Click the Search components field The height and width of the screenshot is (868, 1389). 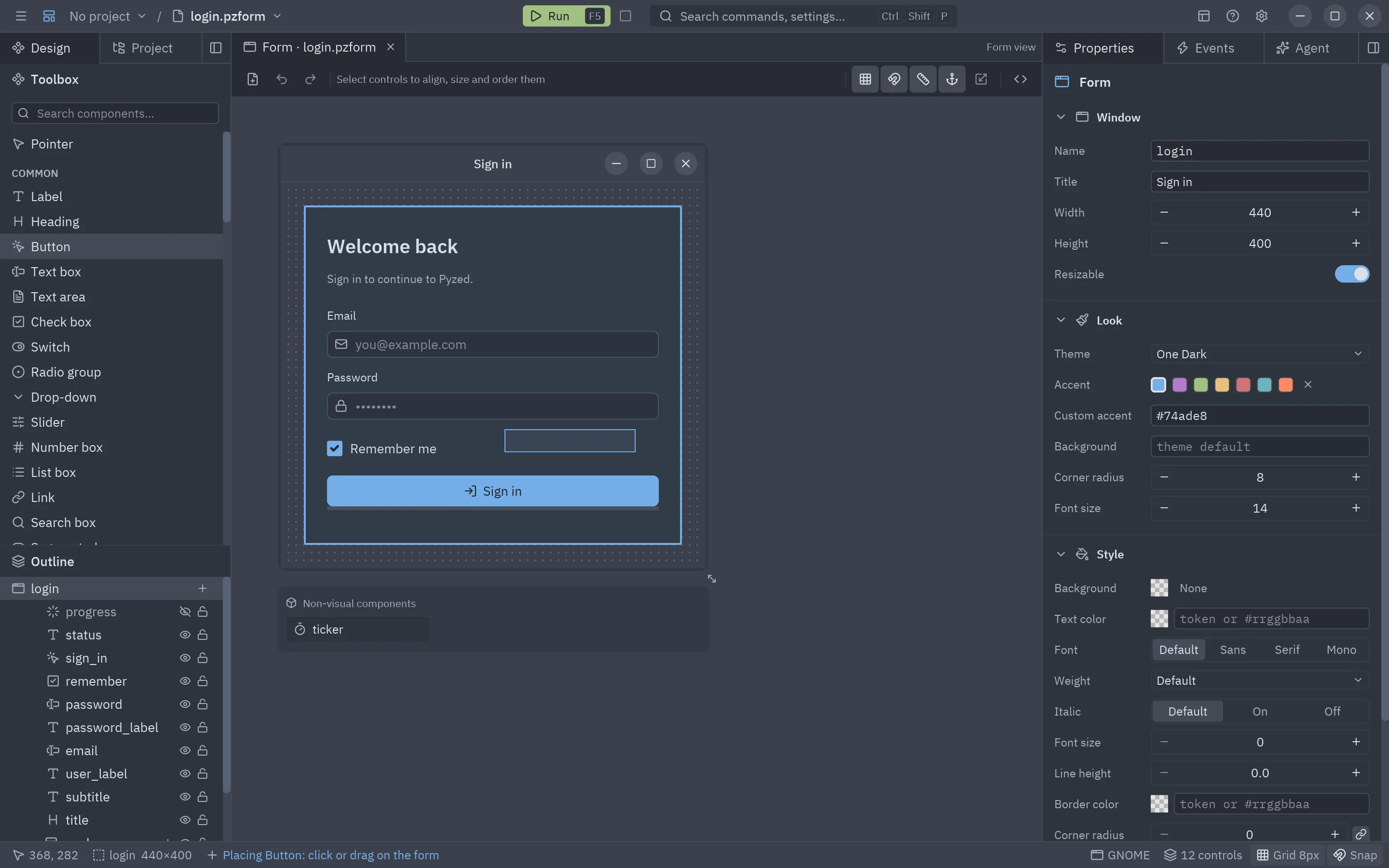115,113
